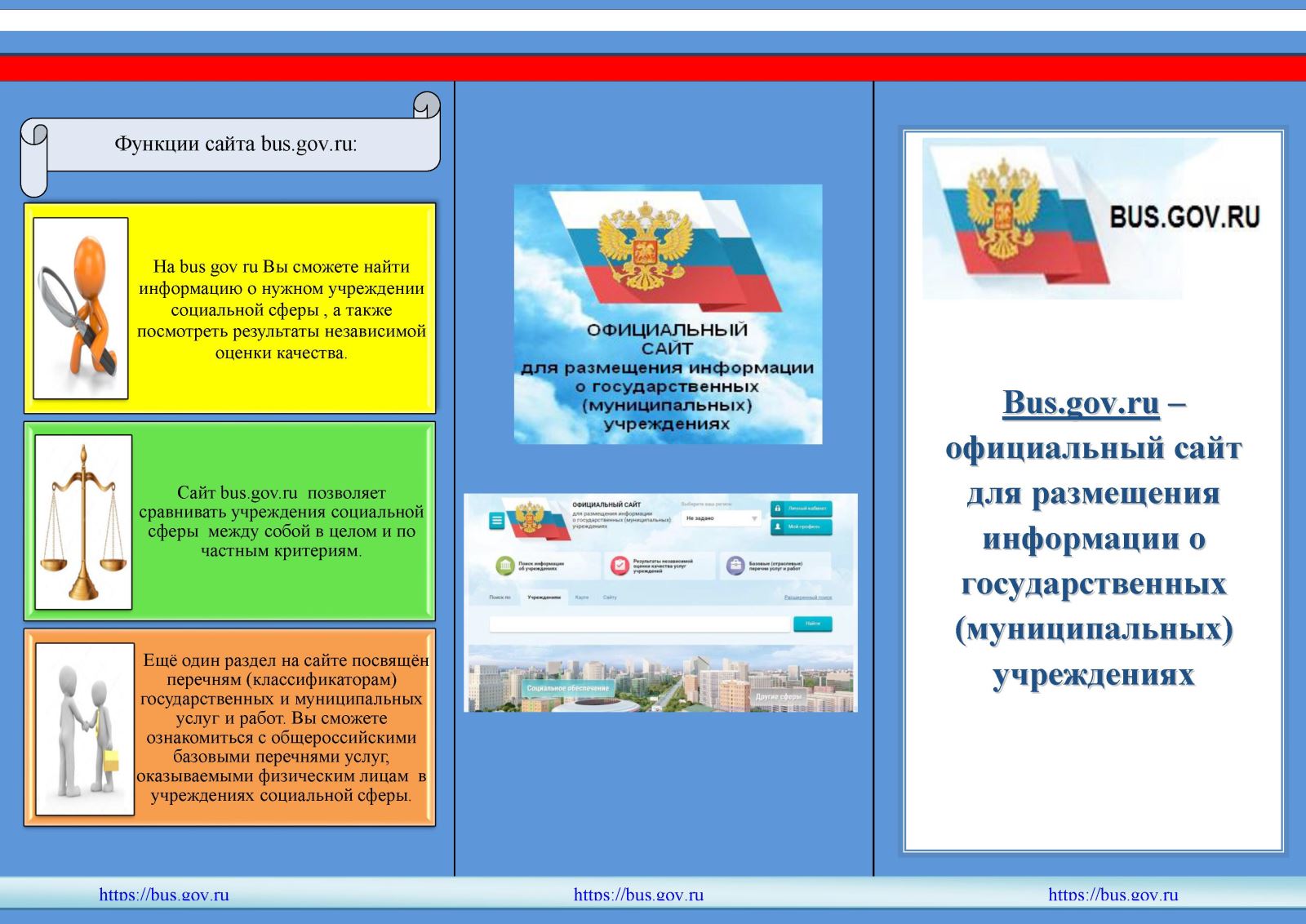Click the green box text about comparing institutions
This screenshot has height=924, width=1306.
click(282, 522)
